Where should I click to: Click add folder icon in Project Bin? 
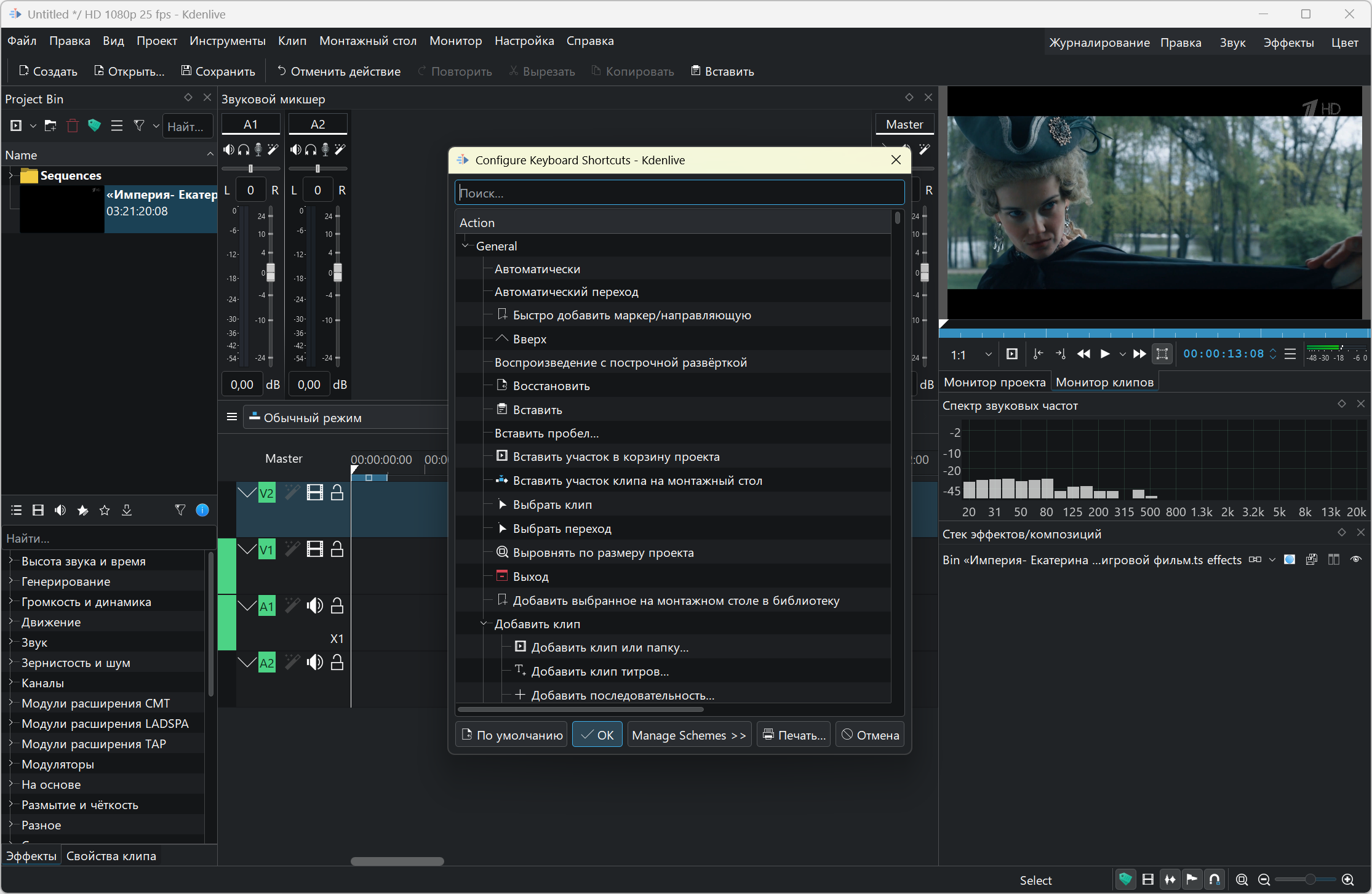pyautogui.click(x=50, y=126)
